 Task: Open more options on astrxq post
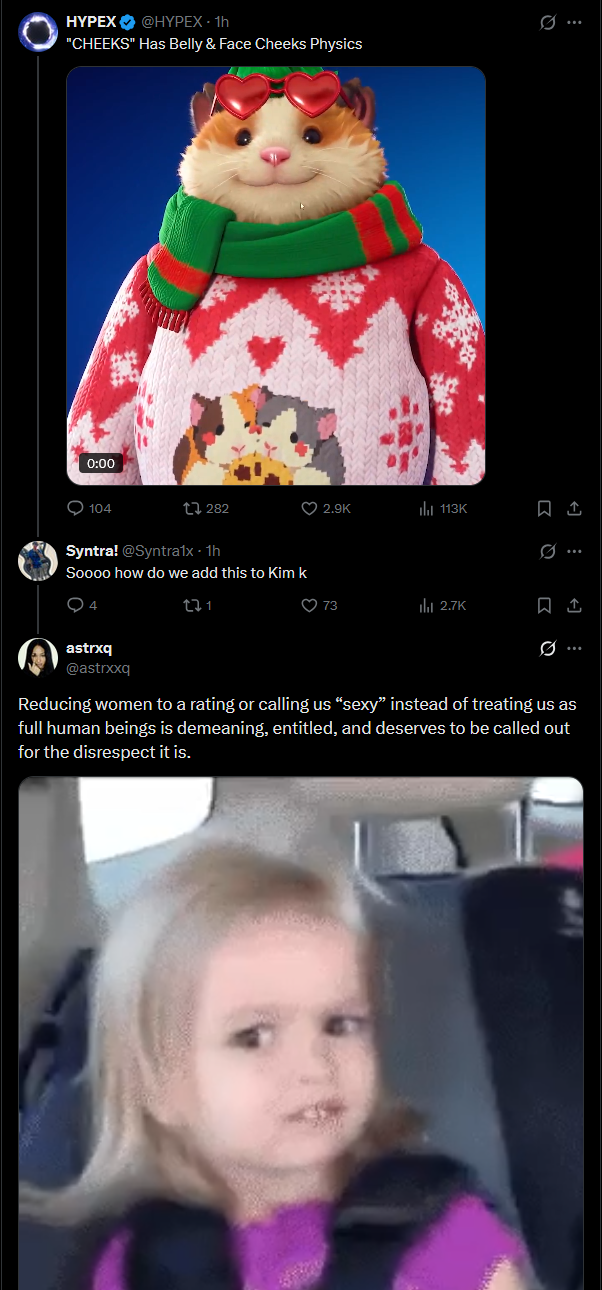pyautogui.click(x=574, y=648)
